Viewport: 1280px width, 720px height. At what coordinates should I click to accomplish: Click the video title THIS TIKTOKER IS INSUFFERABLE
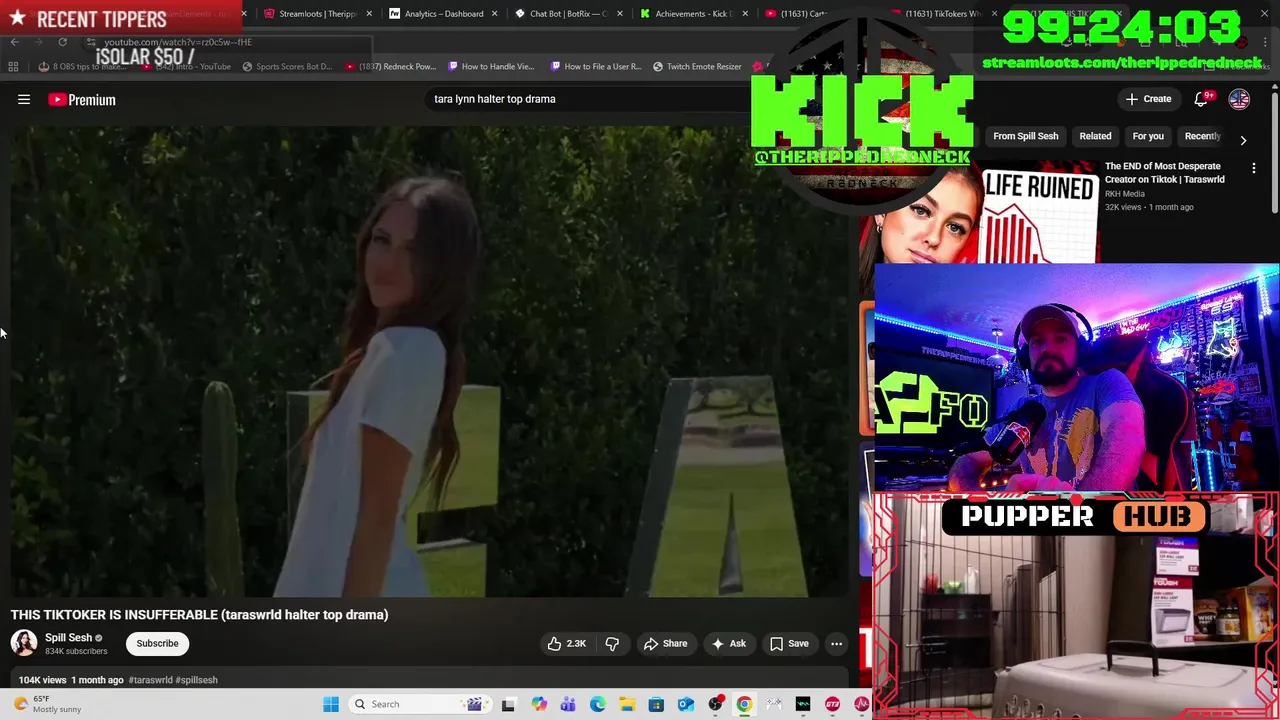click(x=200, y=615)
